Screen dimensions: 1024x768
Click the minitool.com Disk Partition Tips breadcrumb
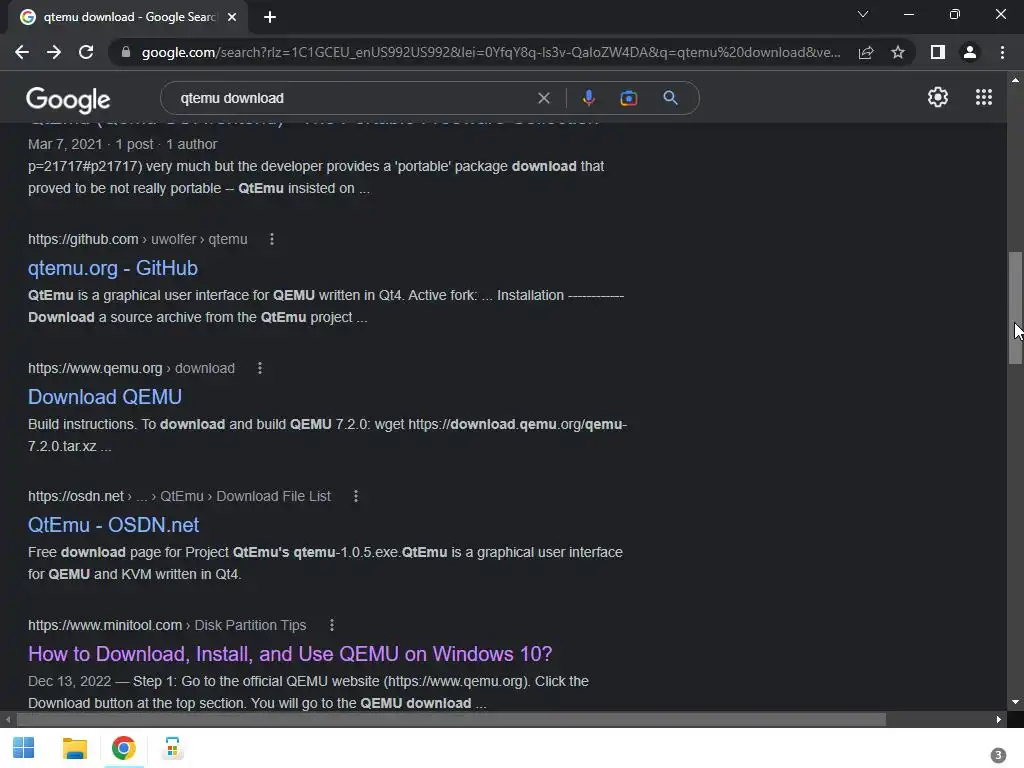pyautogui.click(x=167, y=625)
